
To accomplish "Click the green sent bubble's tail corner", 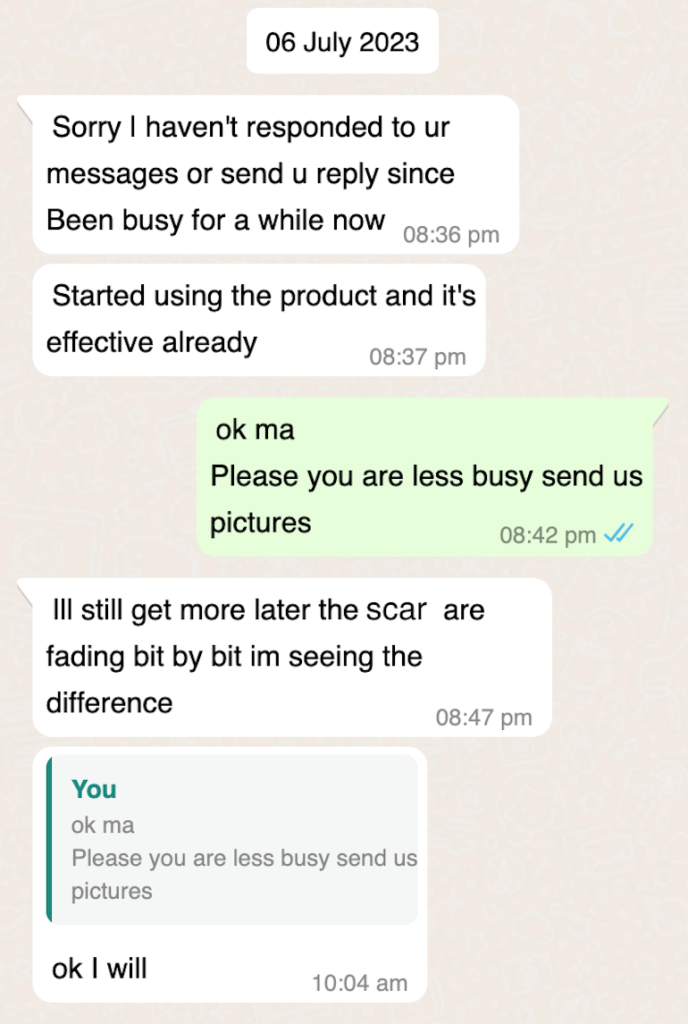I will pos(661,408).
